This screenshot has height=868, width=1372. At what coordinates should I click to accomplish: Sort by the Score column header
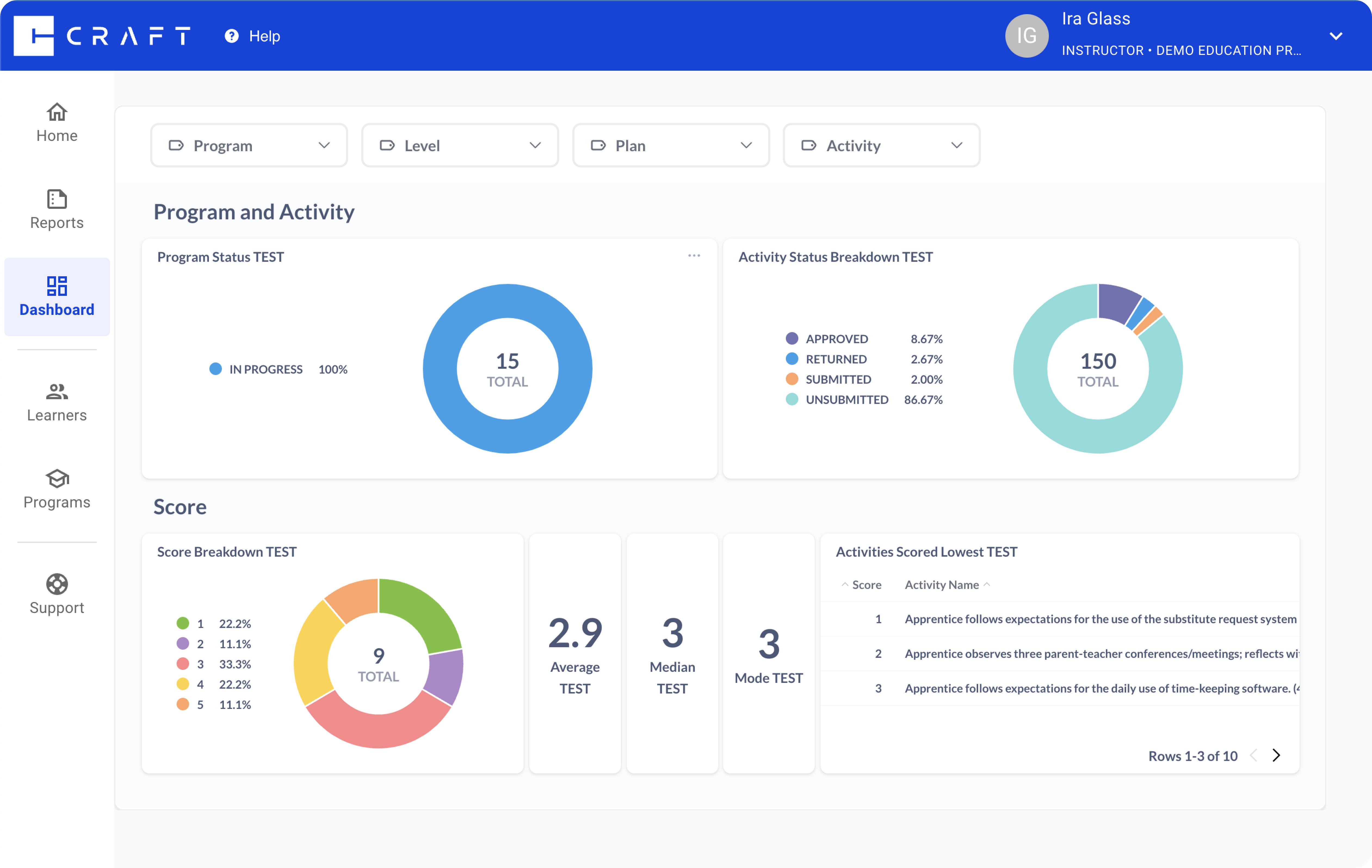click(x=866, y=584)
